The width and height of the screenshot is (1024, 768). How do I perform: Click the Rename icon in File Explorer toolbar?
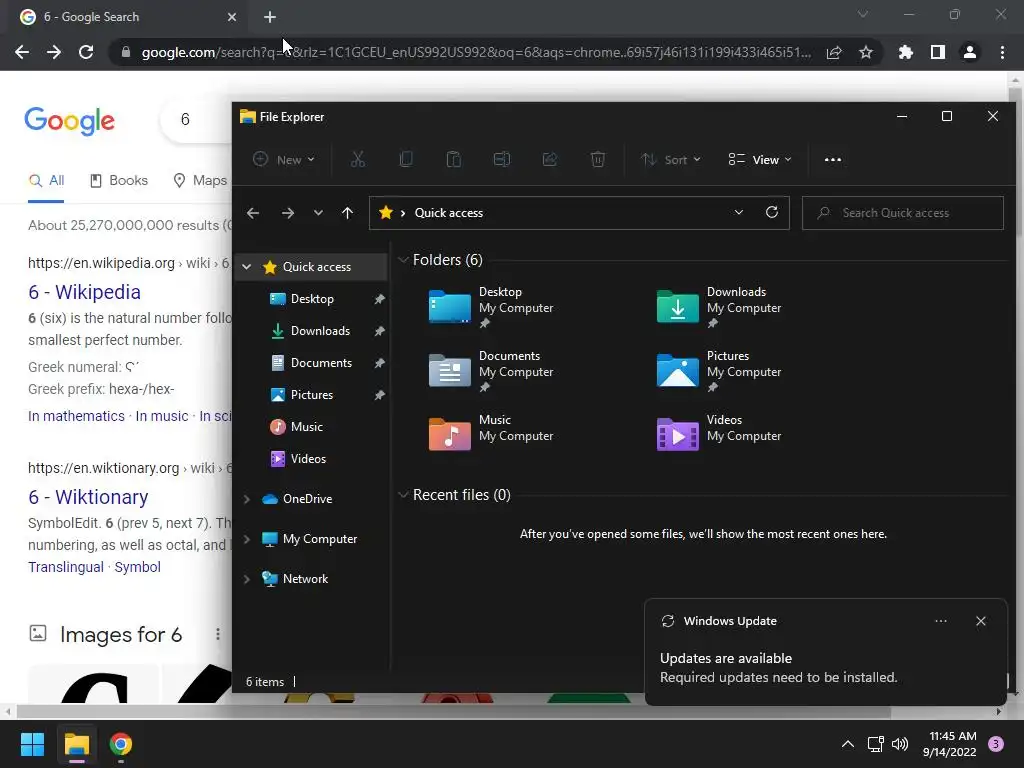click(502, 159)
